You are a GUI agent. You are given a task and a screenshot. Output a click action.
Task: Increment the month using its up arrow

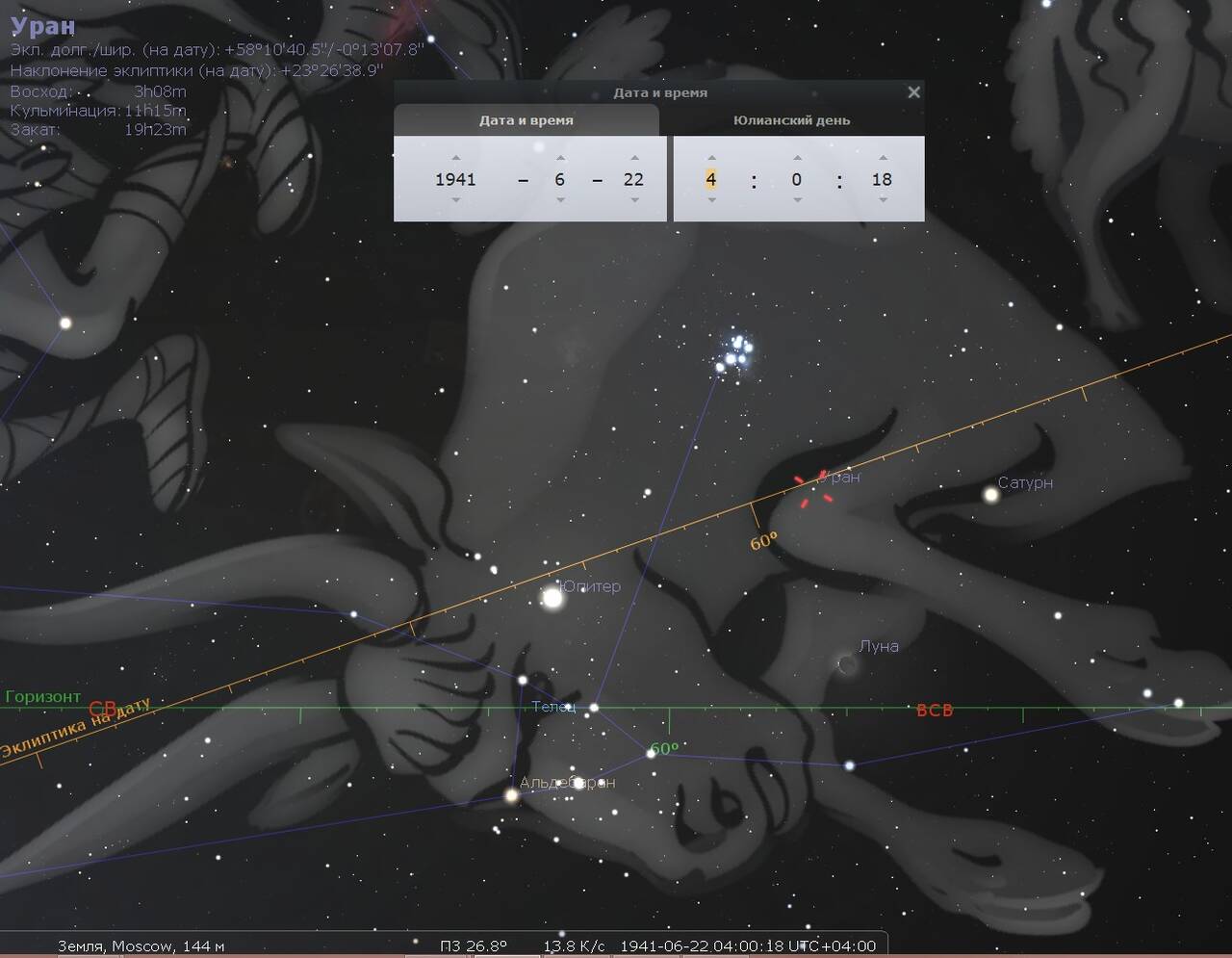(560, 158)
